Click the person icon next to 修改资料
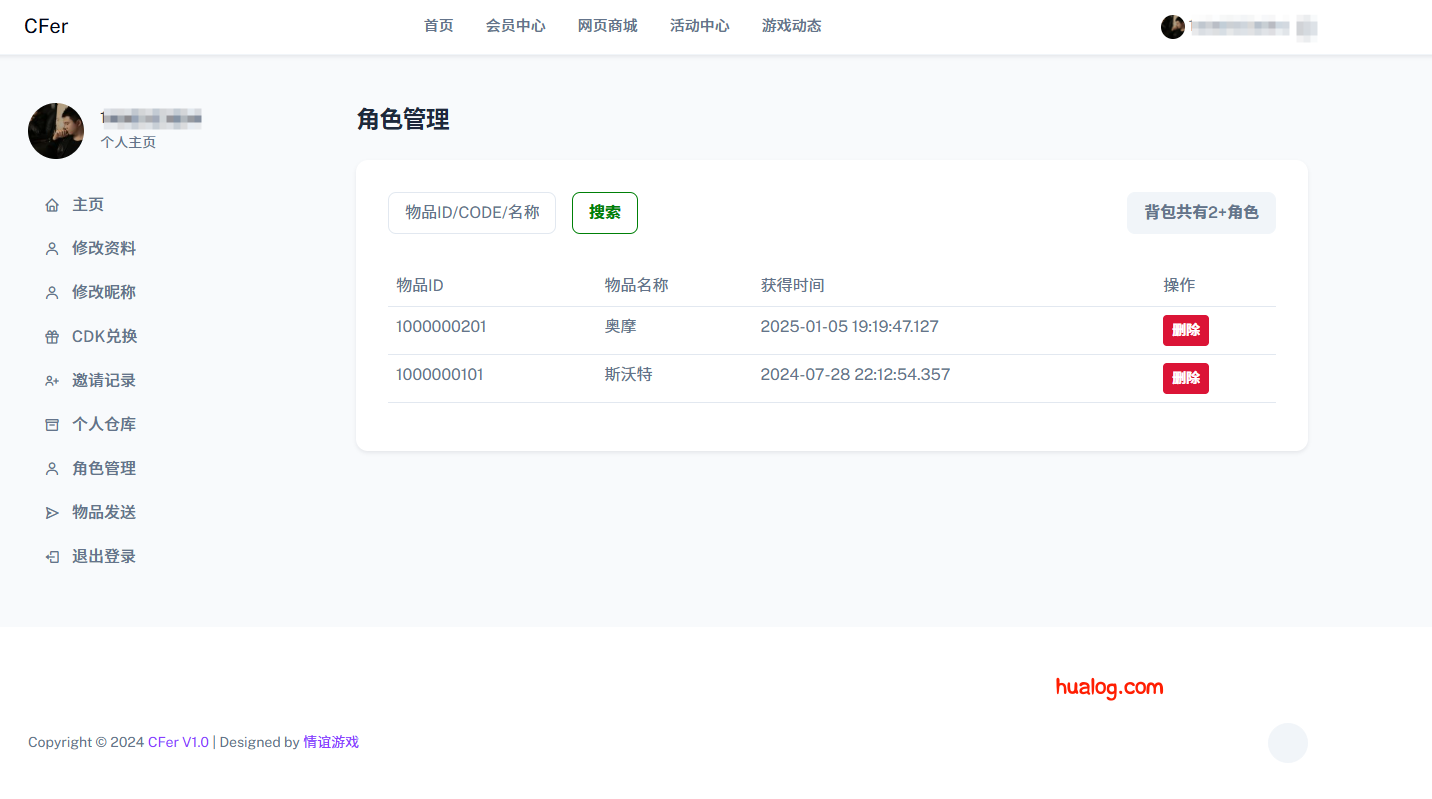 (52, 249)
